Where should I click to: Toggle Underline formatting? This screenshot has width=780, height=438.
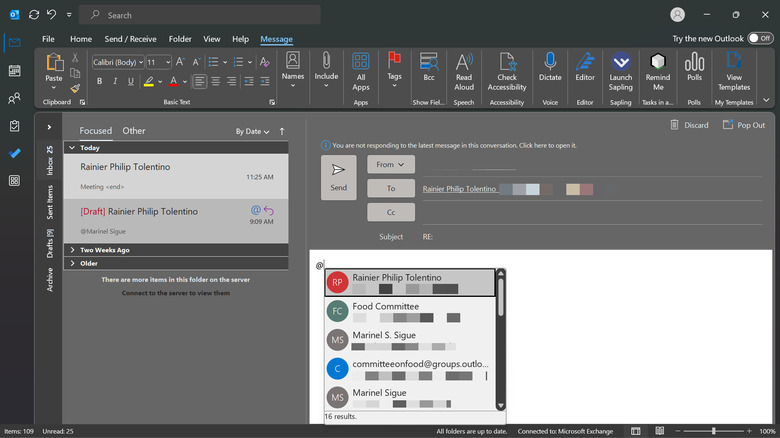pyautogui.click(x=130, y=81)
